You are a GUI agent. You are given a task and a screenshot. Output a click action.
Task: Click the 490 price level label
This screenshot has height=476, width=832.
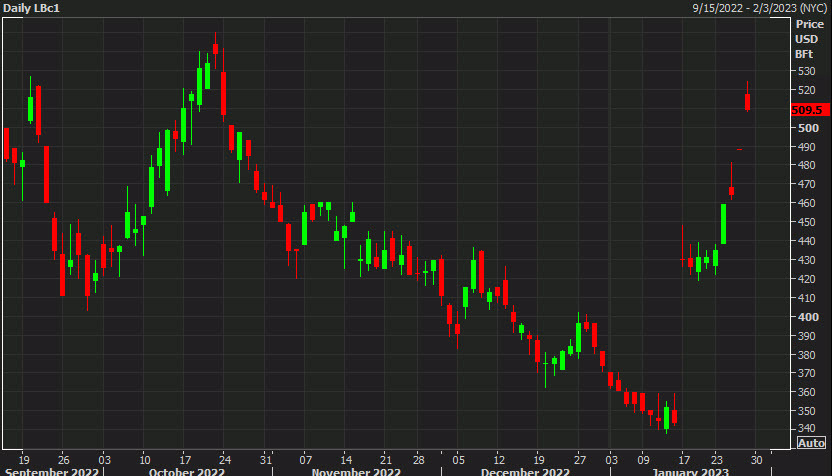(x=806, y=146)
